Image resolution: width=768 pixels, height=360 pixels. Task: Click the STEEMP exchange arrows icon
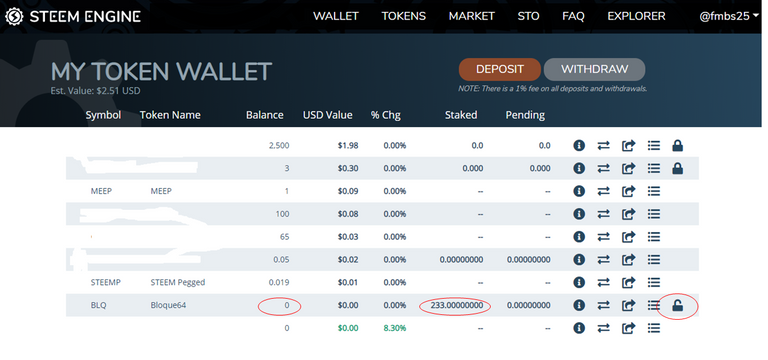pos(603,283)
